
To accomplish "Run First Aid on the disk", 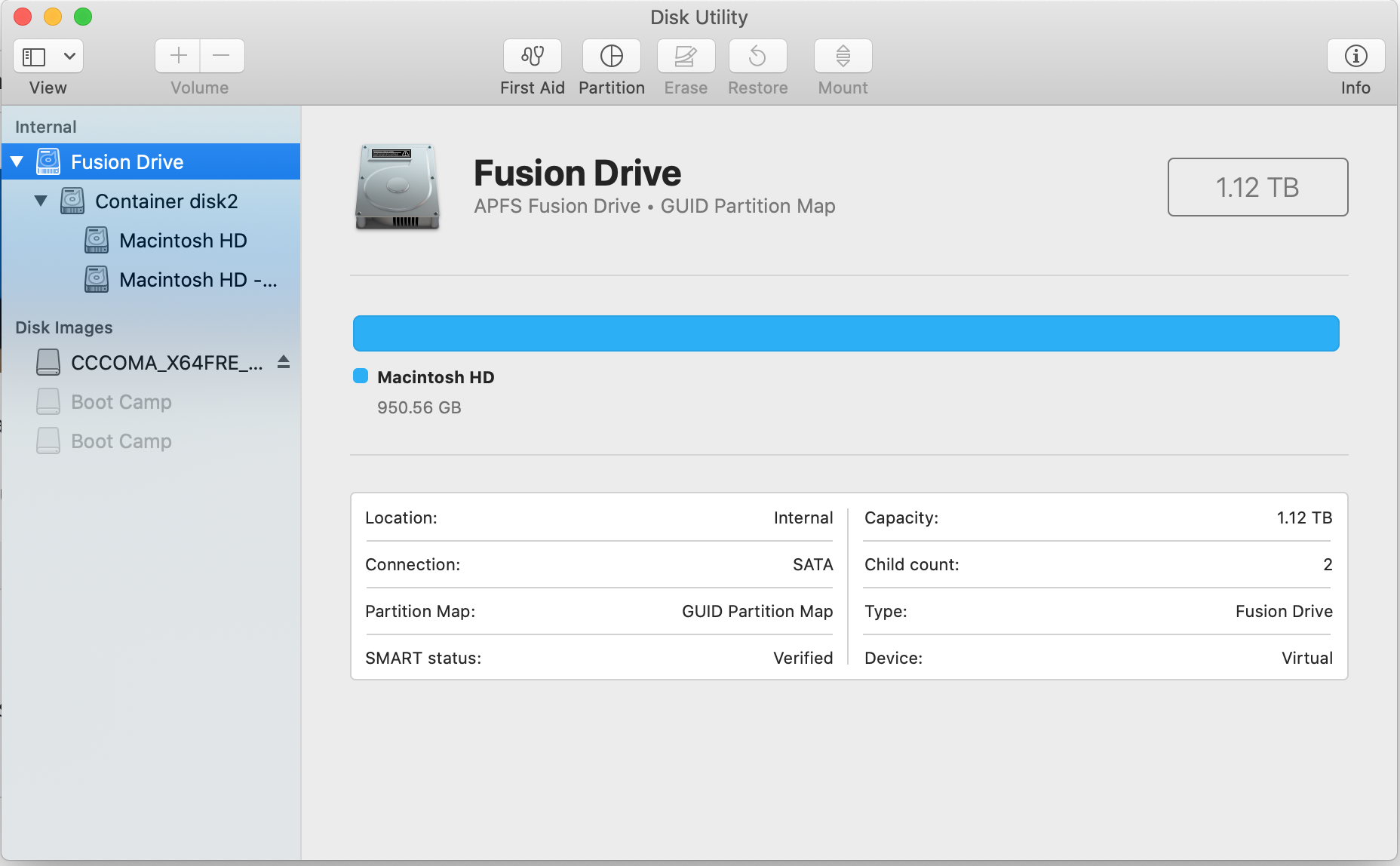I will (532, 57).
